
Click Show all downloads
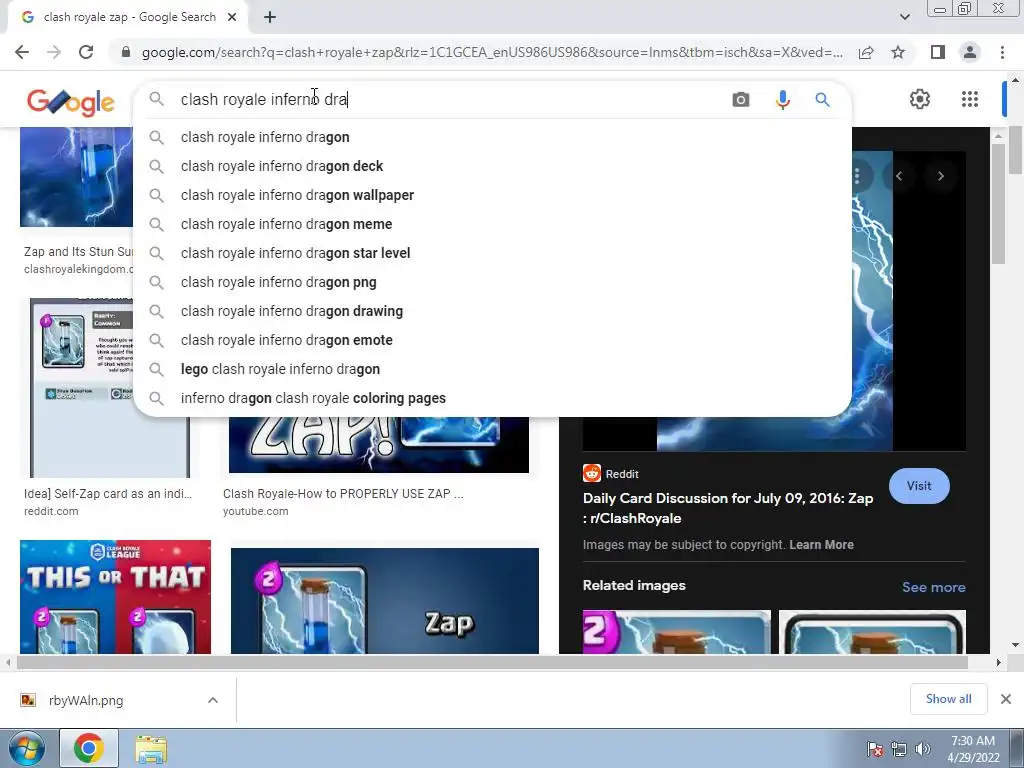(x=948, y=699)
